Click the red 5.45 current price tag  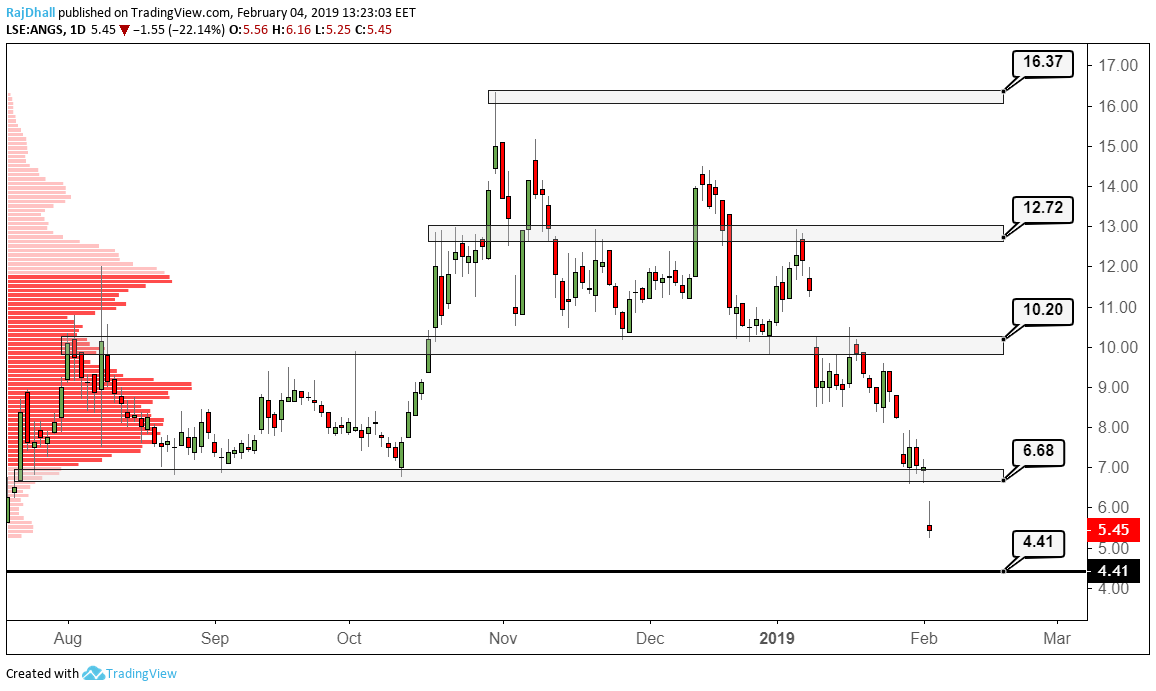(1113, 530)
